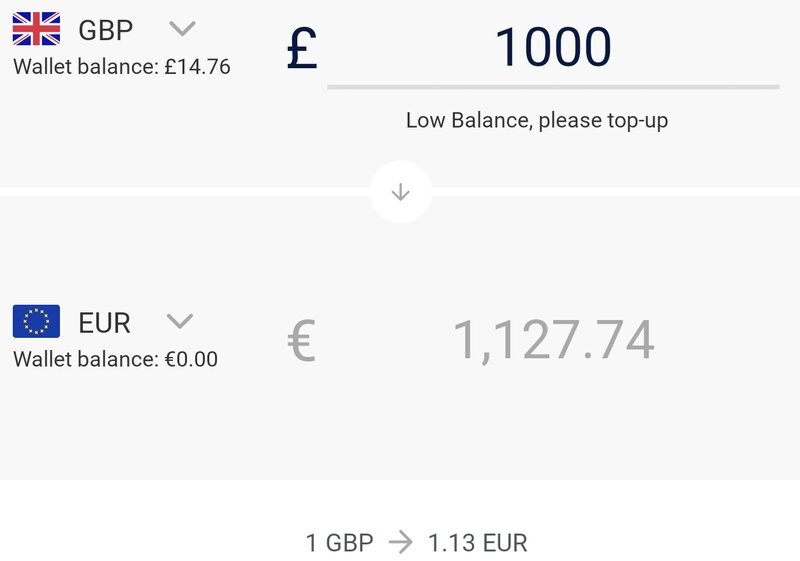Click the pound sterling symbol
The image size is (800, 561).
tap(302, 48)
